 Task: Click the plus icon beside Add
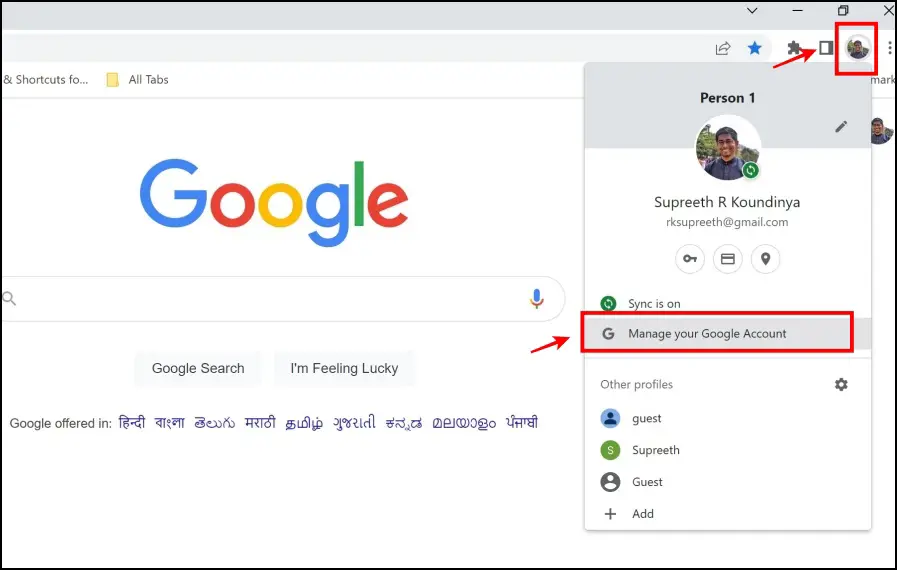click(x=610, y=513)
